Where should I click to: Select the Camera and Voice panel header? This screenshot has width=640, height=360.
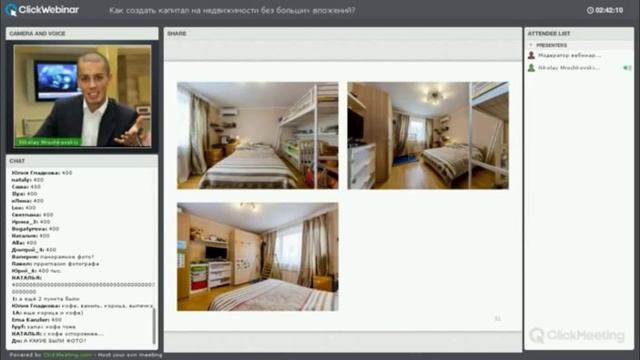click(82, 33)
